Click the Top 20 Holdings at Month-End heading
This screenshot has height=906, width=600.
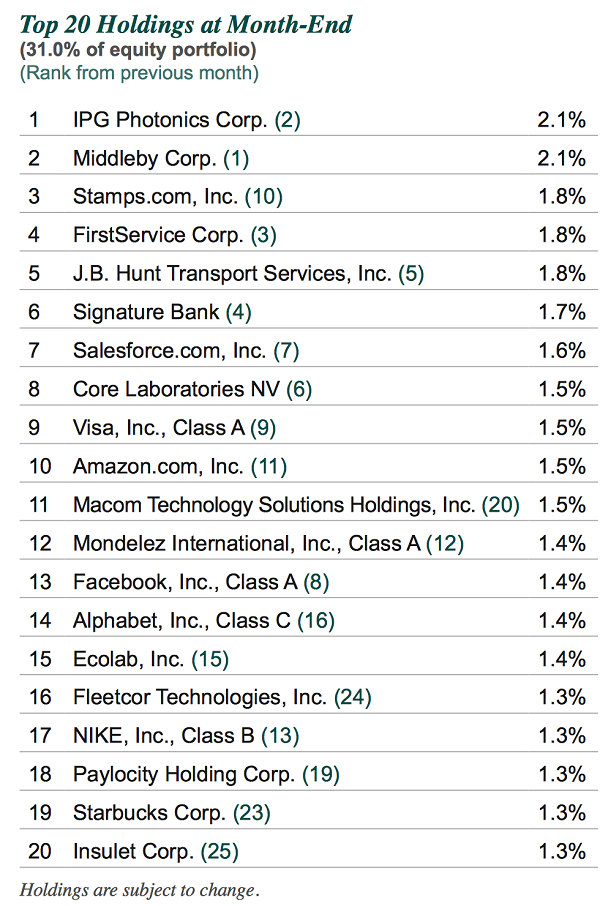click(186, 25)
